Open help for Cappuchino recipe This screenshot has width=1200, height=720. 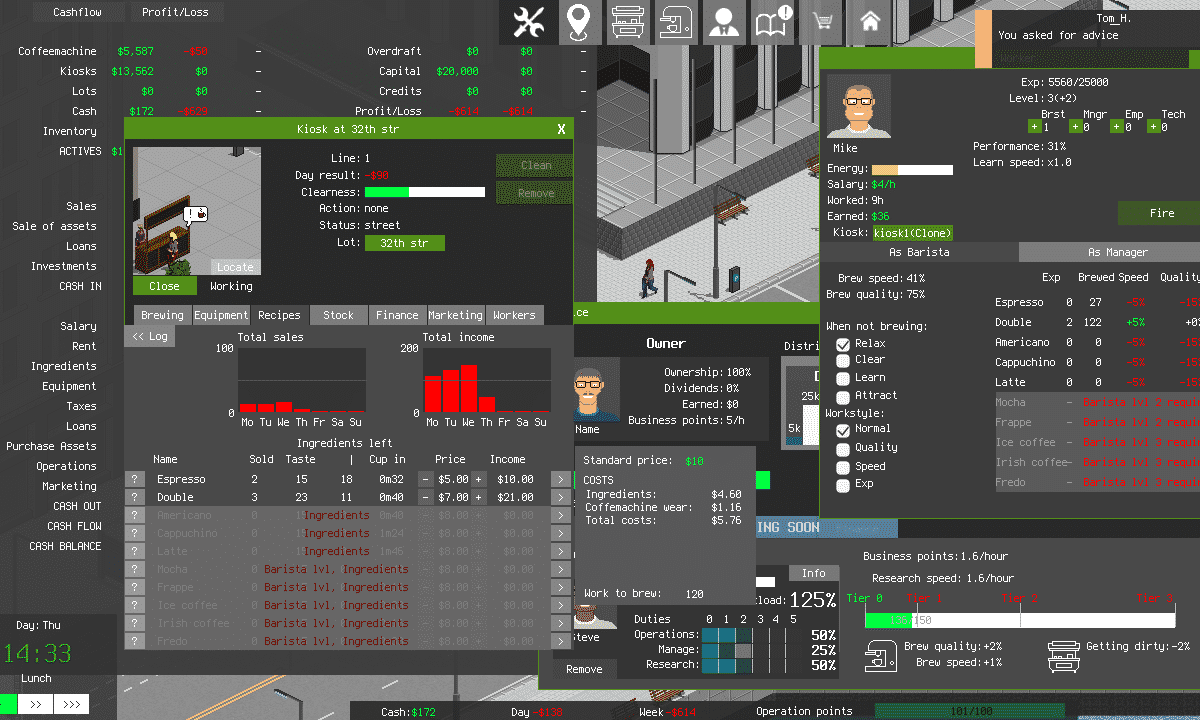coord(134,534)
